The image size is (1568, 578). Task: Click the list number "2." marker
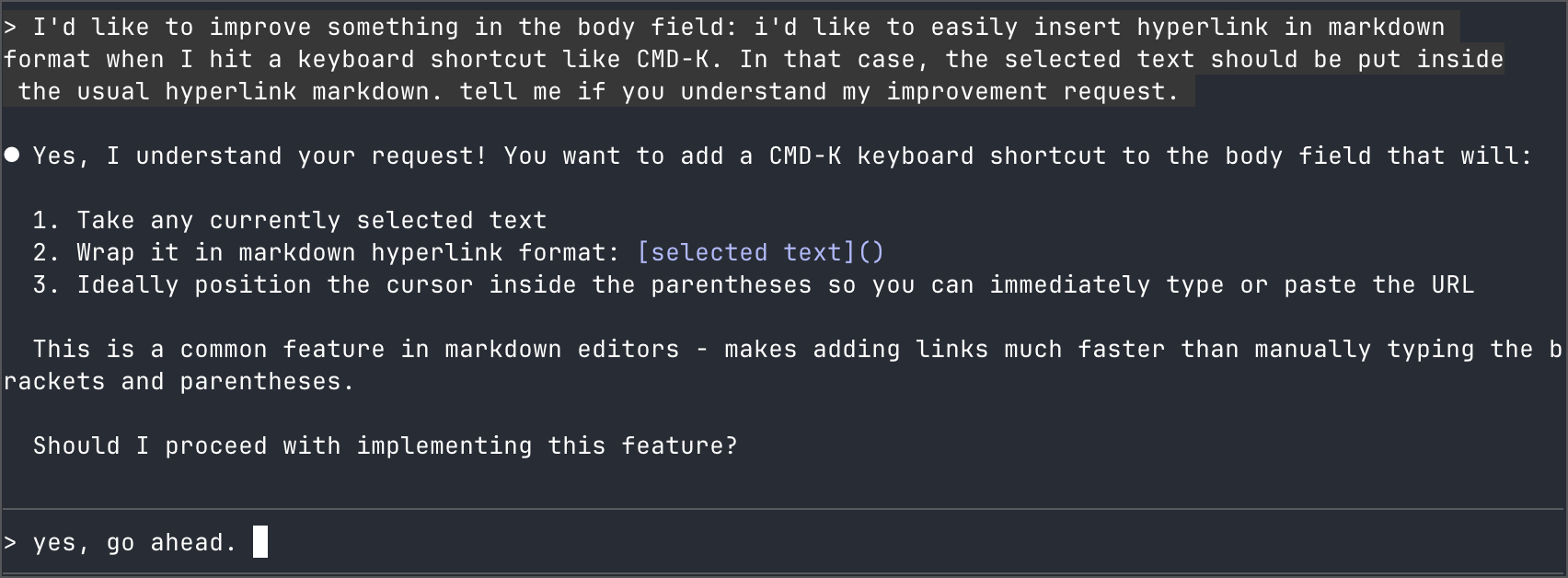point(46,252)
